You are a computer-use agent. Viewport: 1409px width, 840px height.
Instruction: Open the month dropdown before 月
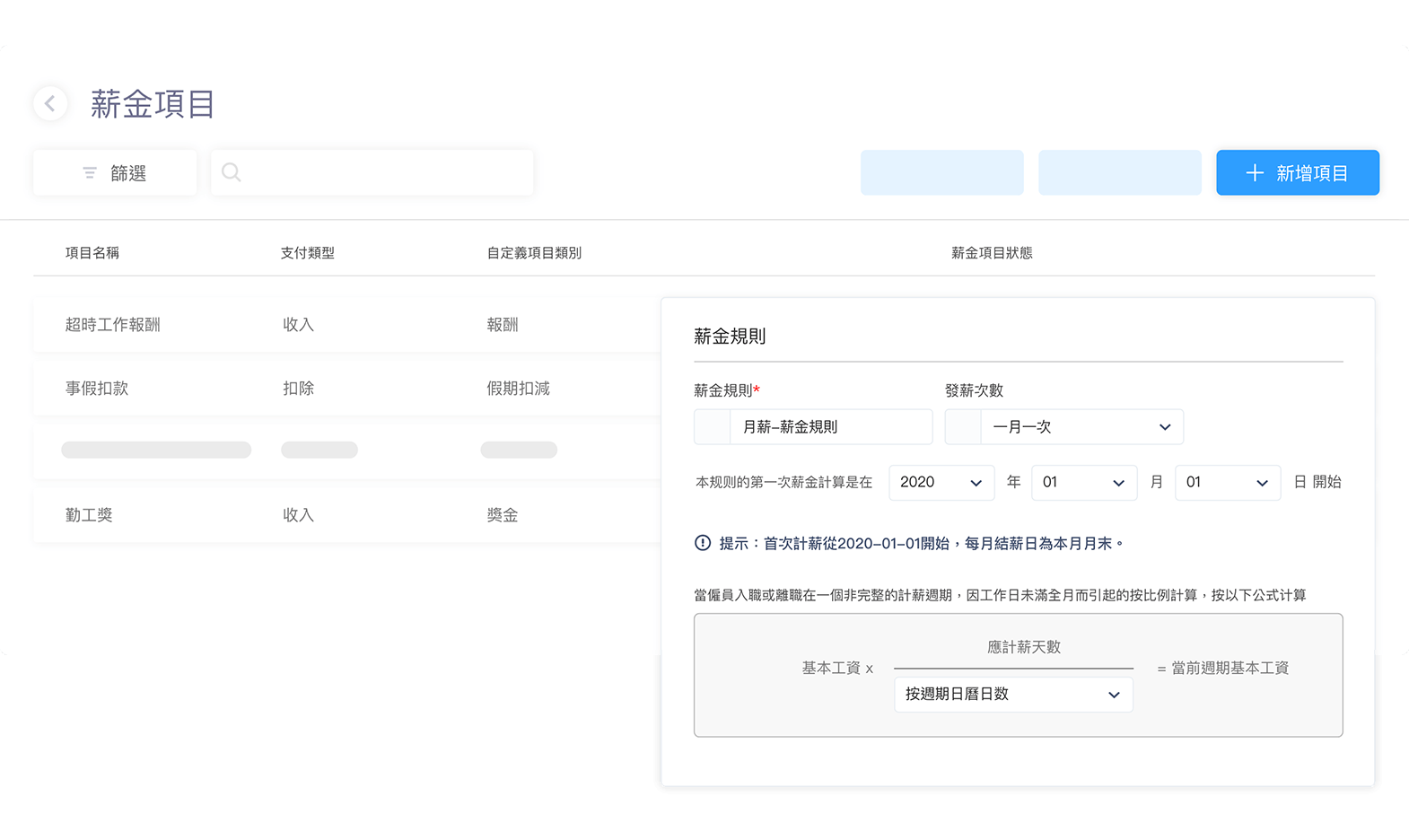point(1084,483)
